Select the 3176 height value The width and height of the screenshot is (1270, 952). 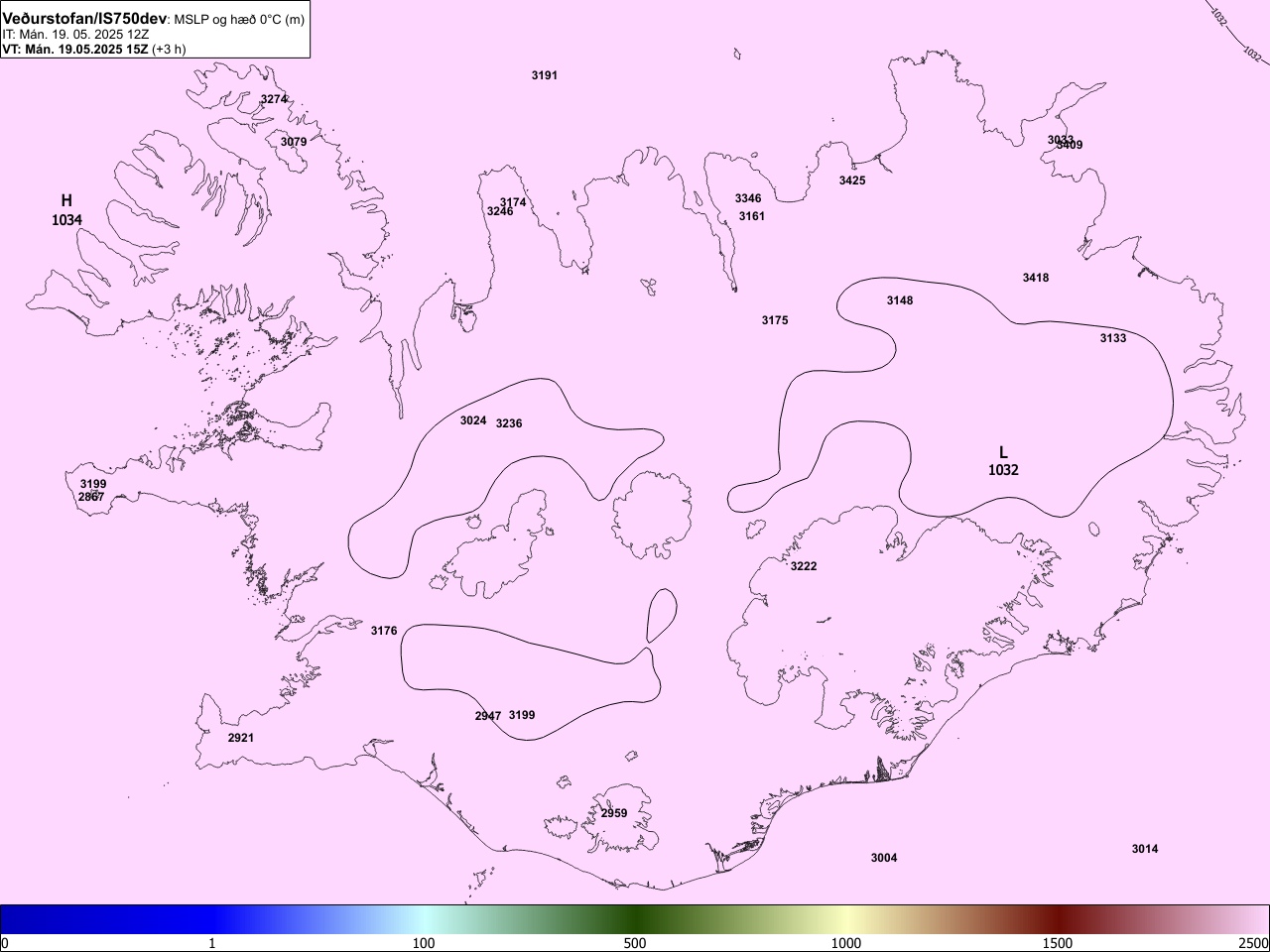(384, 631)
